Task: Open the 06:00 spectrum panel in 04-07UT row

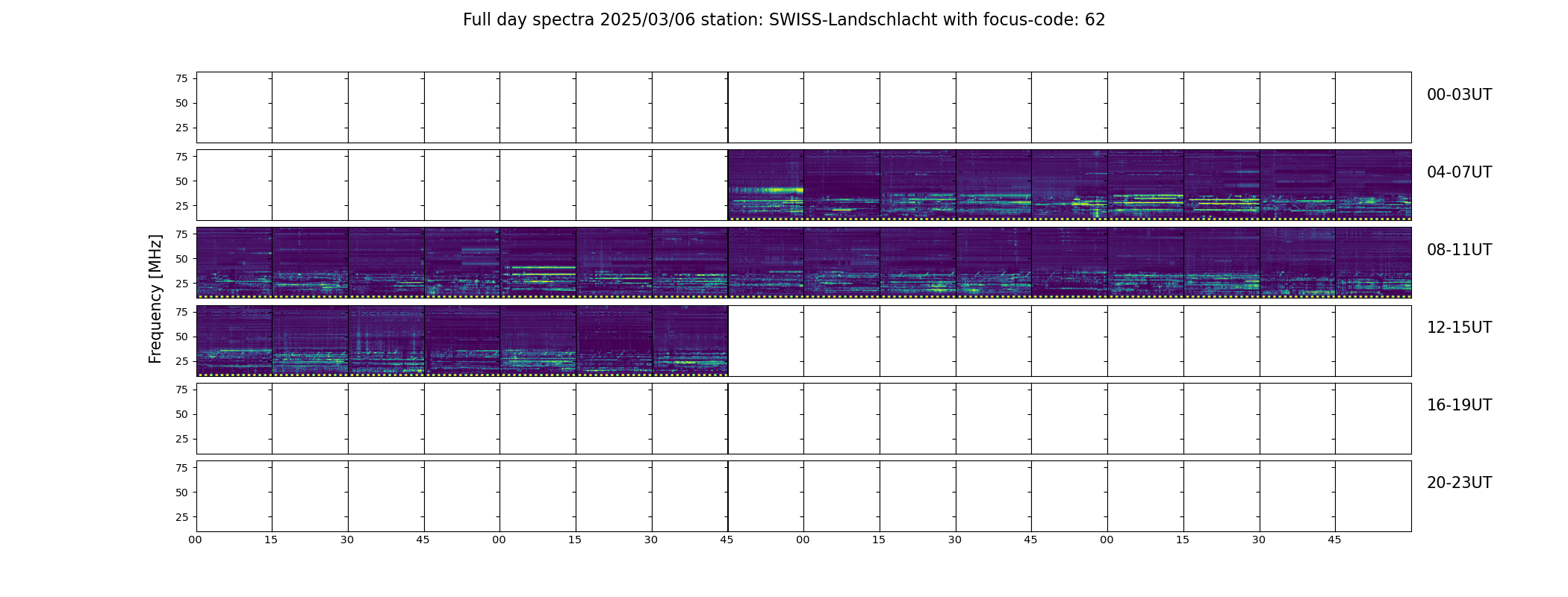Action: [x=842, y=185]
